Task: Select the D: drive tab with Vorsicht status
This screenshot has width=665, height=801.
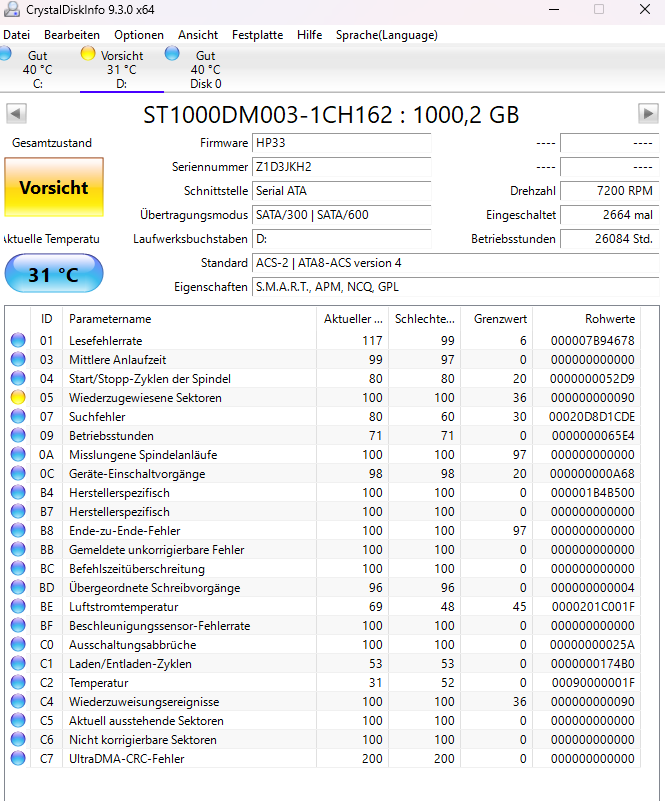Action: [122, 69]
